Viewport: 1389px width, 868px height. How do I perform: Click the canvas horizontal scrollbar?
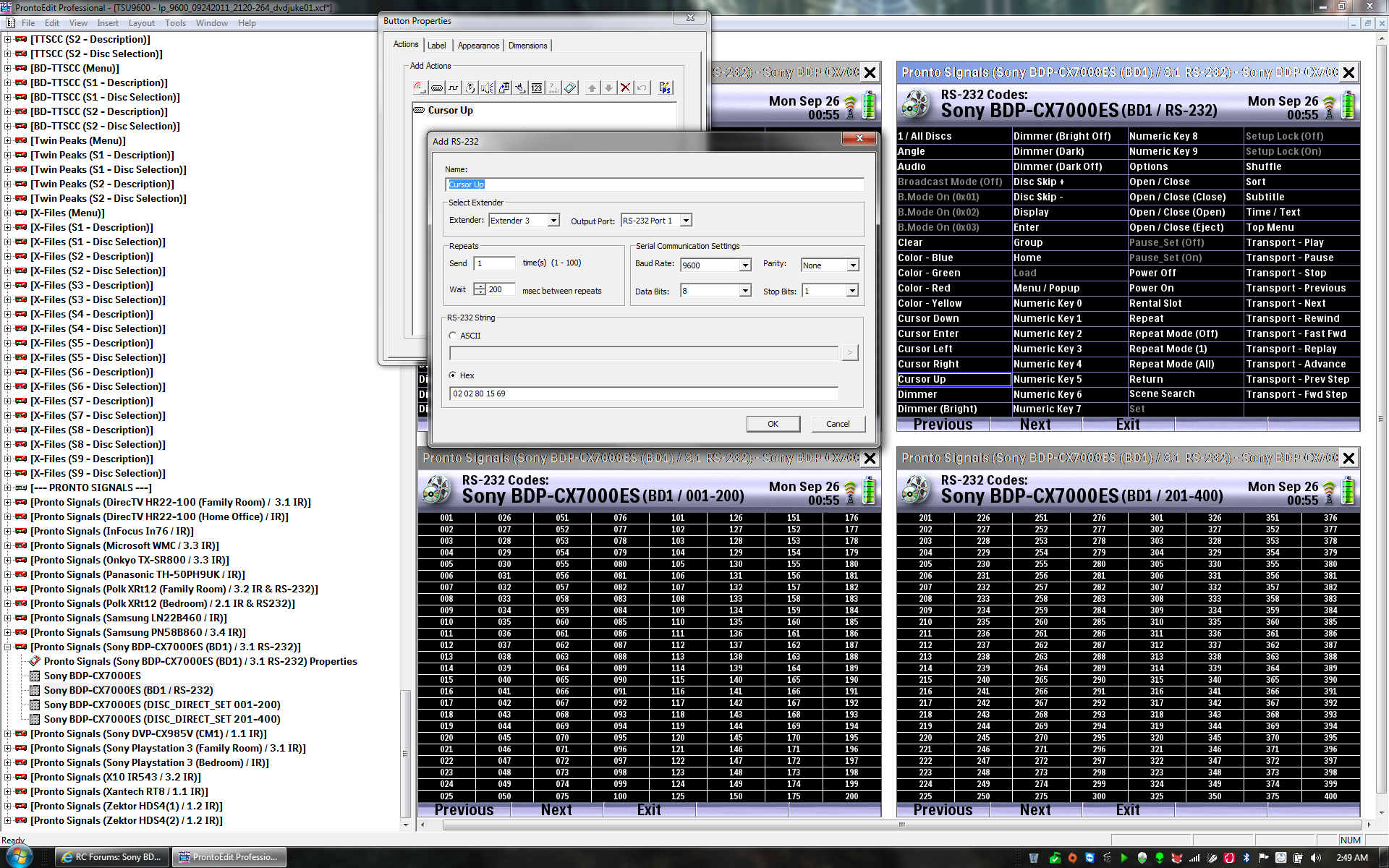click(x=901, y=825)
